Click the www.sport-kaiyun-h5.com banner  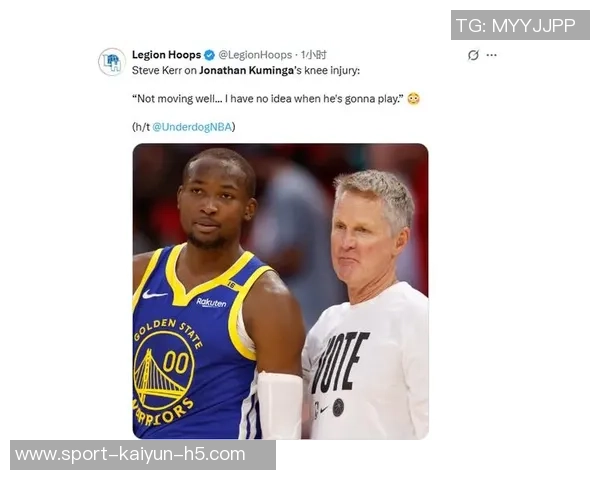tap(143, 455)
